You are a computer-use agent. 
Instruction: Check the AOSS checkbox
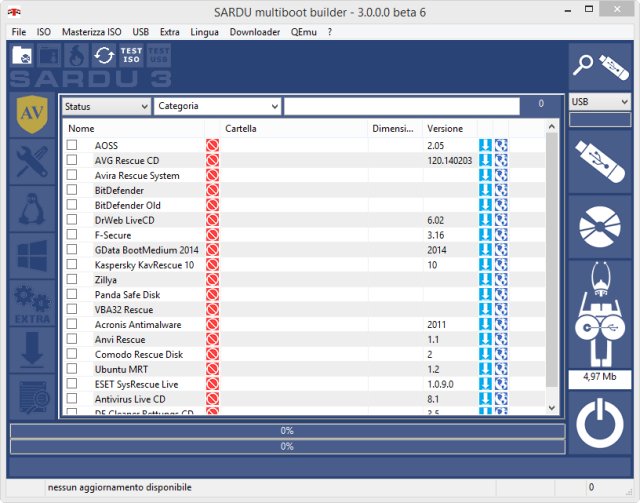pos(72,145)
